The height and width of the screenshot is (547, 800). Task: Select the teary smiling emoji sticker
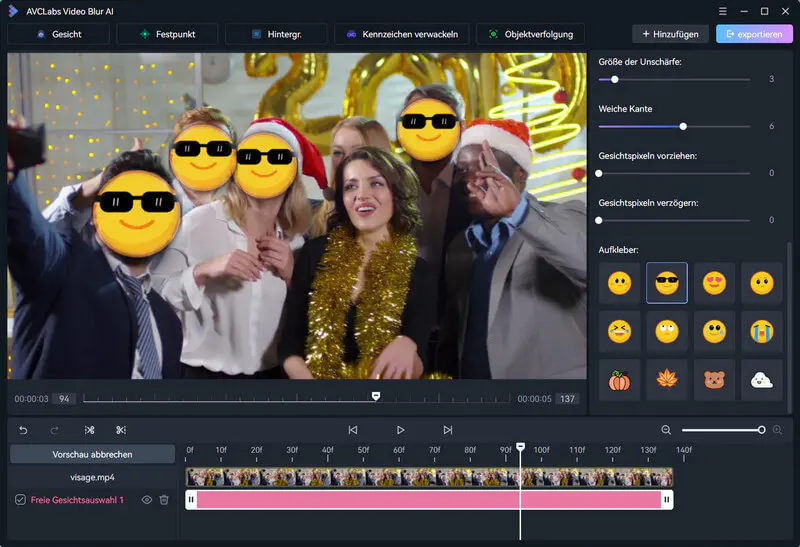tap(714, 332)
